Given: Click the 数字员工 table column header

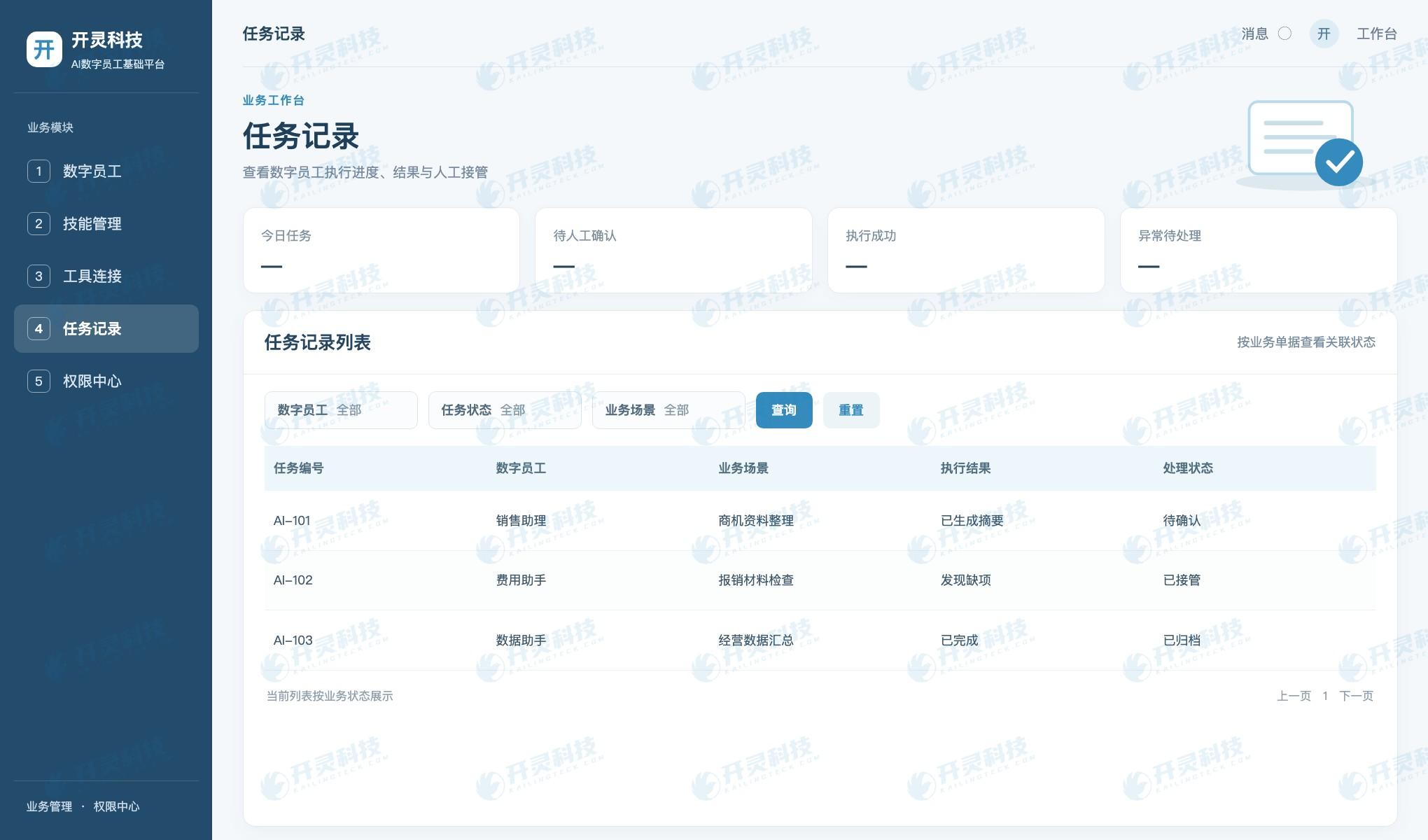Looking at the screenshot, I should (521, 468).
